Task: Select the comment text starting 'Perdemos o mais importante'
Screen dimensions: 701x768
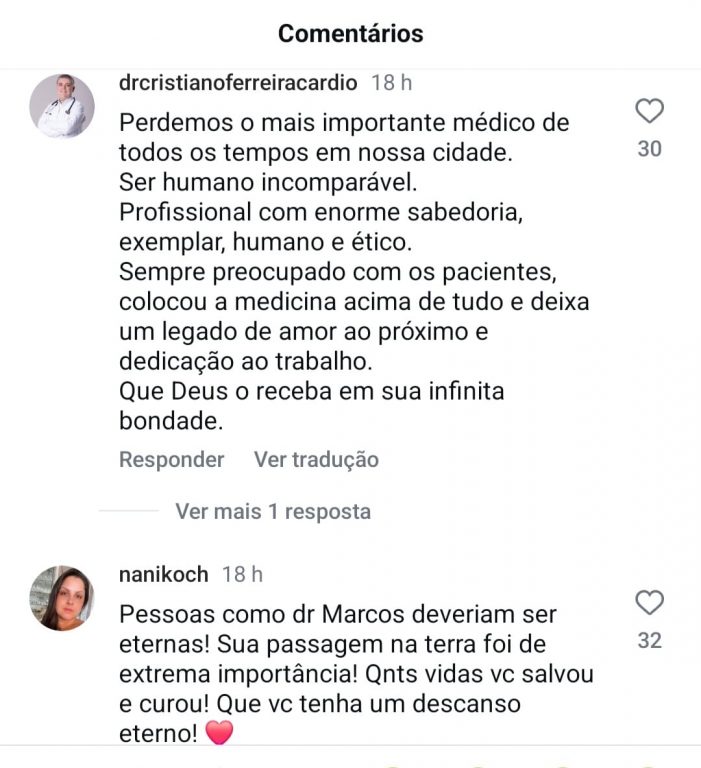Action: tap(354, 272)
